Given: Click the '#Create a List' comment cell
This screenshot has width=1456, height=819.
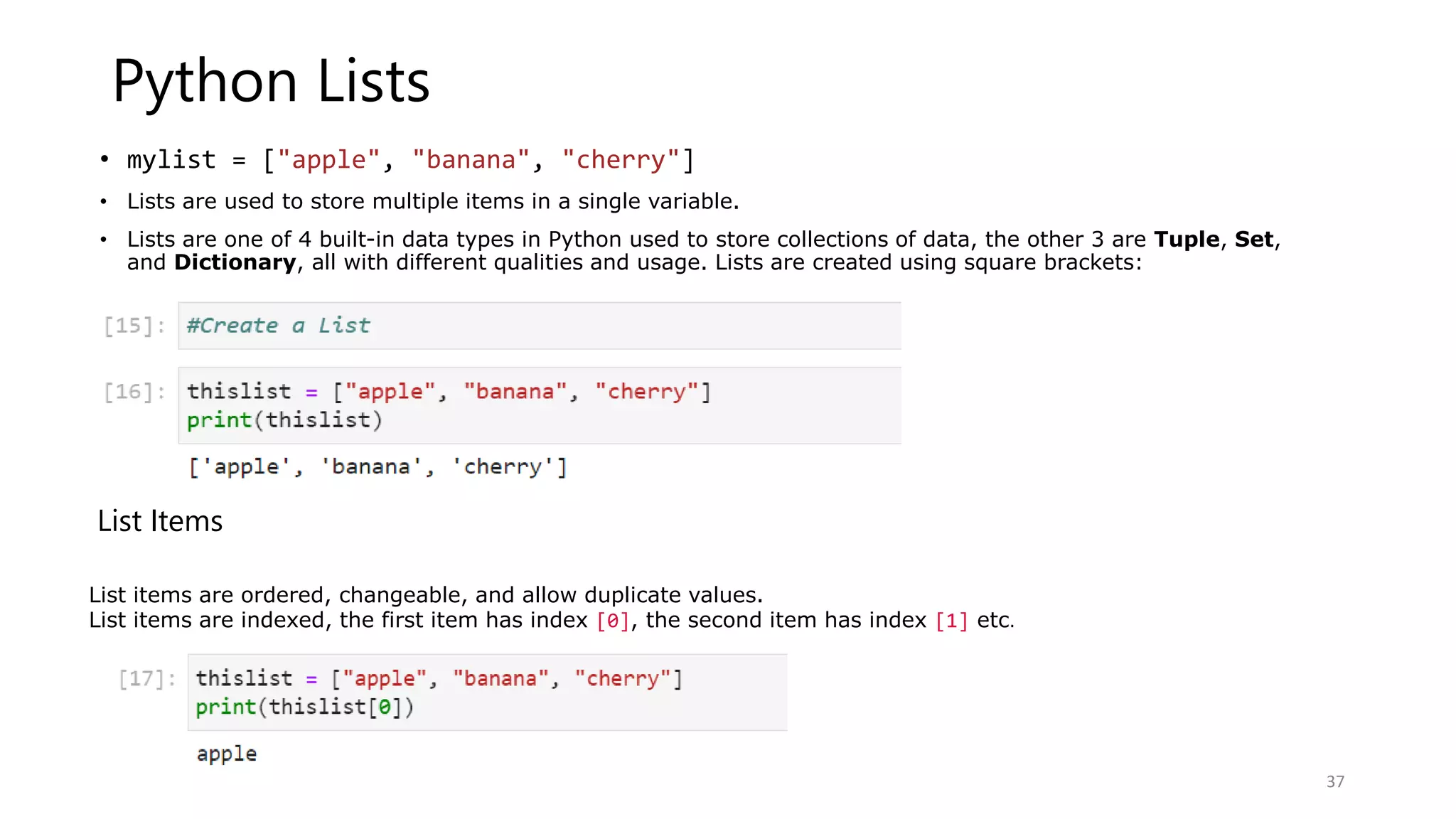Looking at the screenshot, I should pos(540,326).
